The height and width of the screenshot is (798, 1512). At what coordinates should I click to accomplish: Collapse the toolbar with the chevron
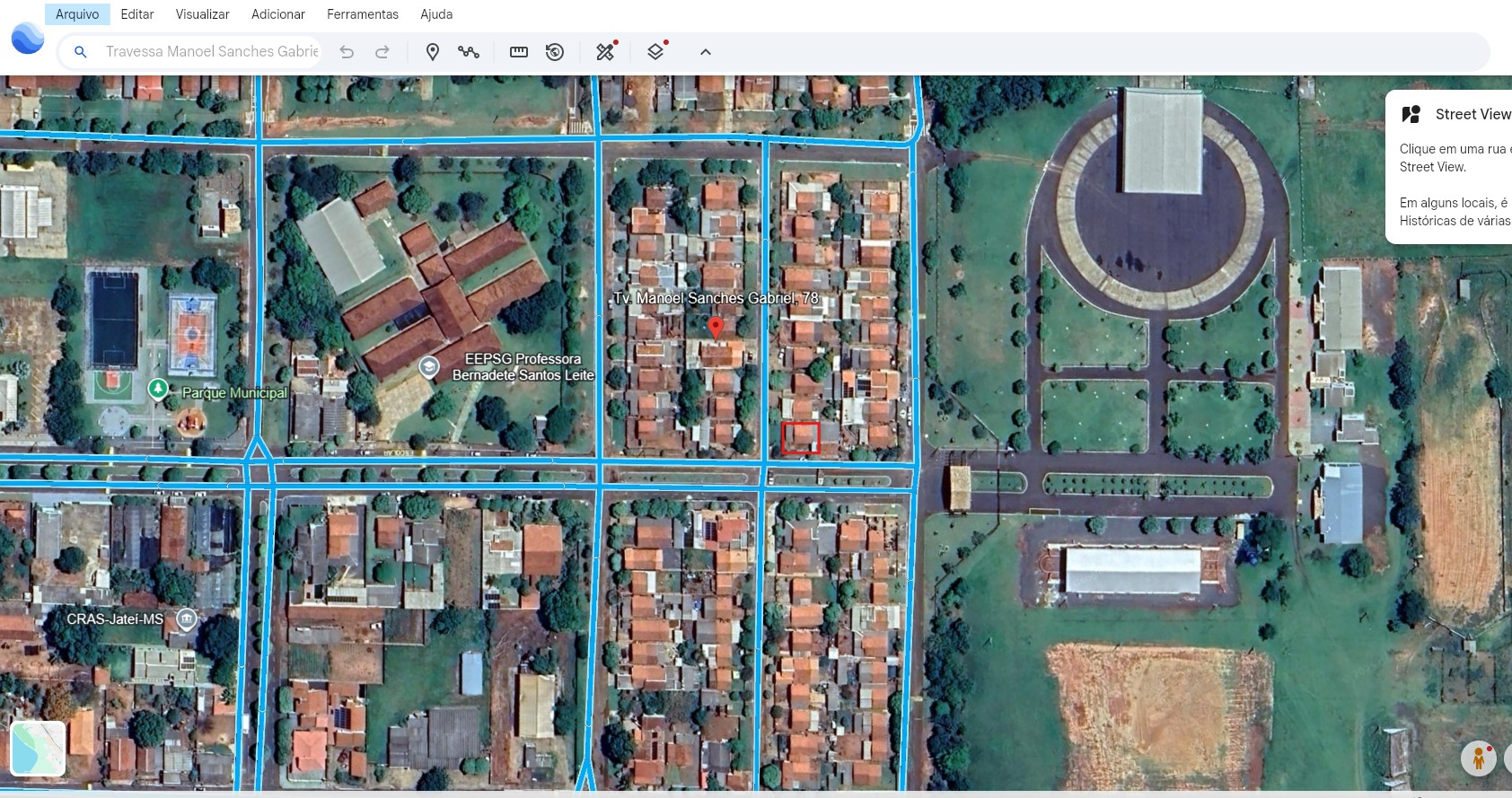(x=706, y=52)
